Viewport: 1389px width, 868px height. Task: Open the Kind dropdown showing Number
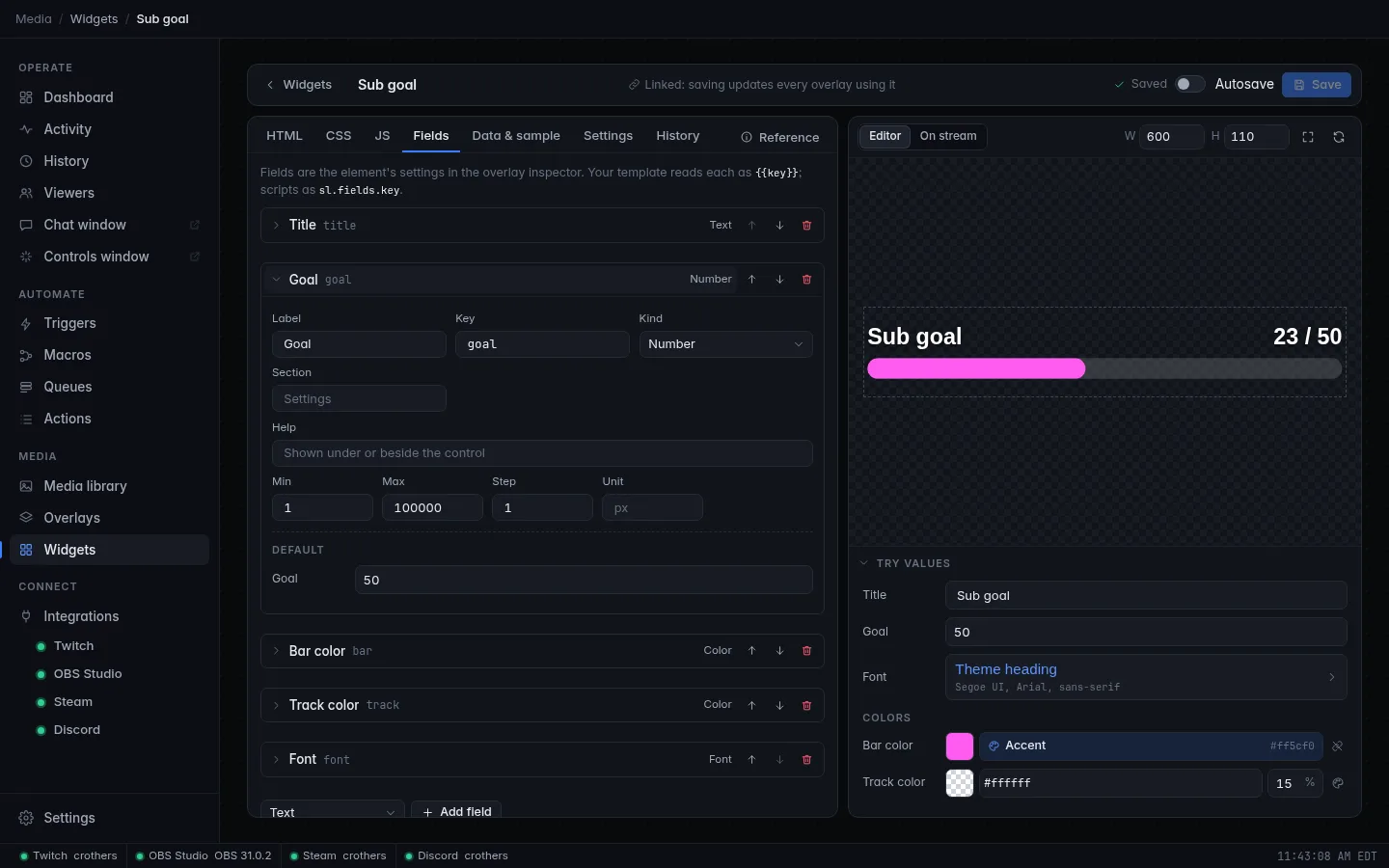click(726, 344)
